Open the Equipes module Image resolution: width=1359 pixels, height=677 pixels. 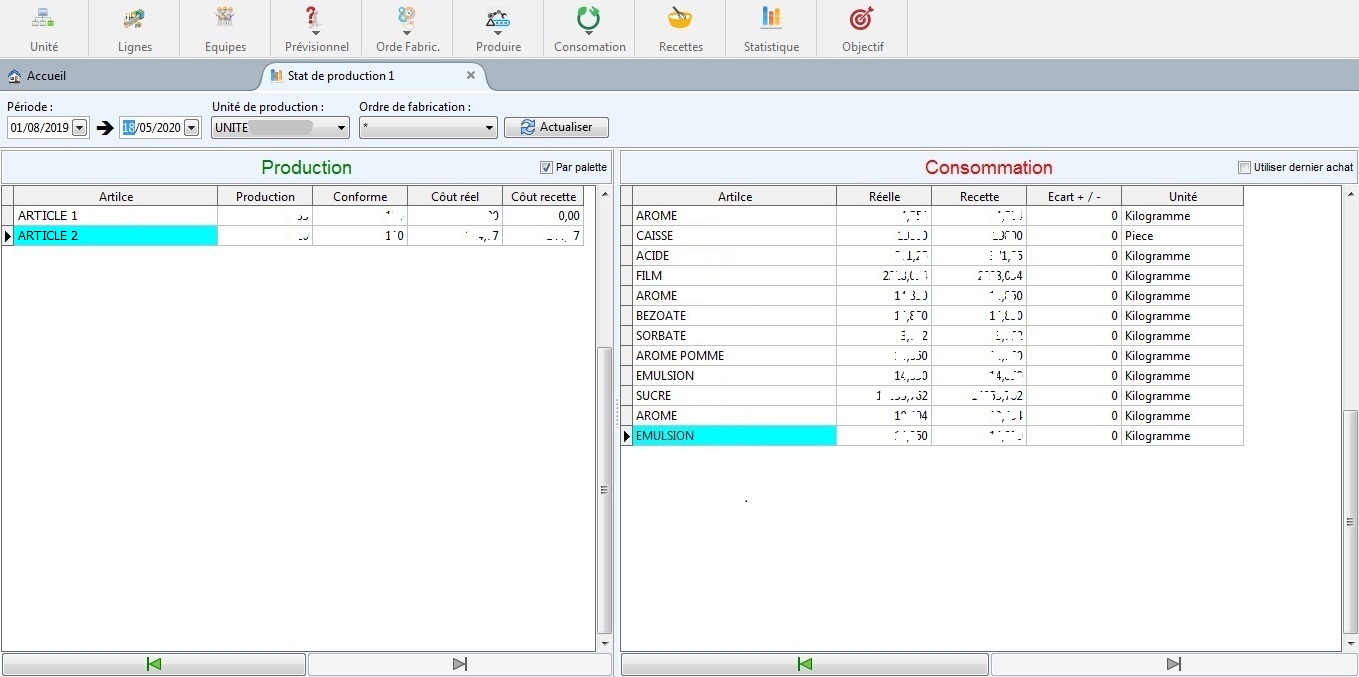225,28
